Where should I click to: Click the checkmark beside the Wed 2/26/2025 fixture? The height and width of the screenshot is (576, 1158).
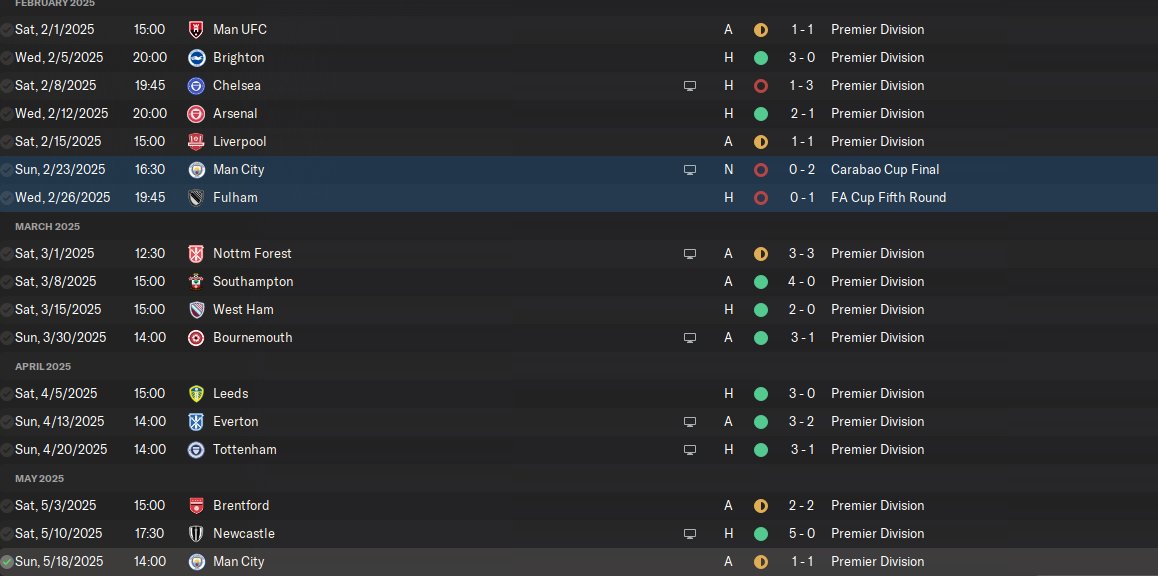tap(8, 198)
